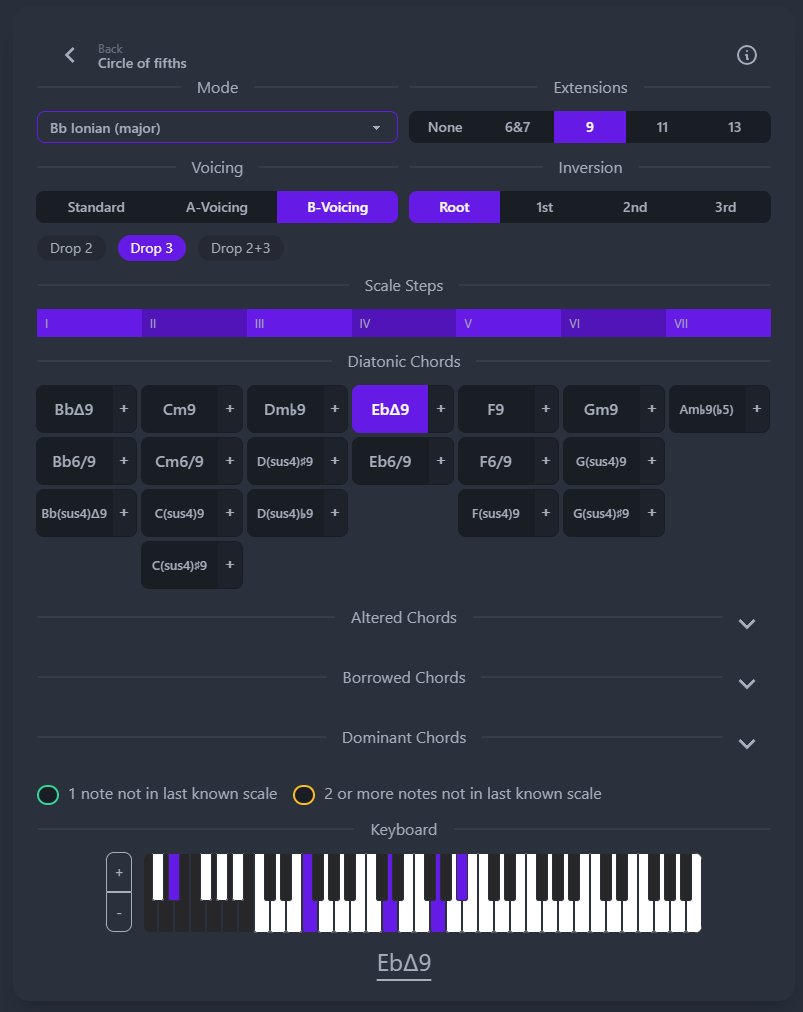The width and height of the screenshot is (803, 1012).
Task: Add Gm9 chord using its plus icon
Action: [652, 409]
